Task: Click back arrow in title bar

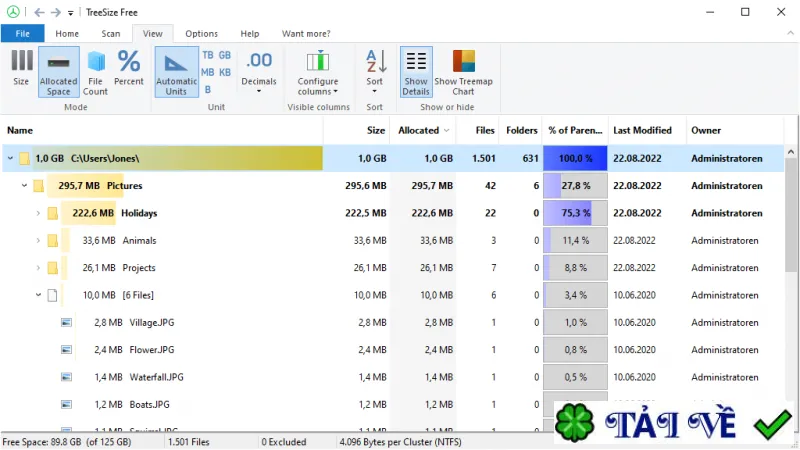Action: tap(39, 12)
